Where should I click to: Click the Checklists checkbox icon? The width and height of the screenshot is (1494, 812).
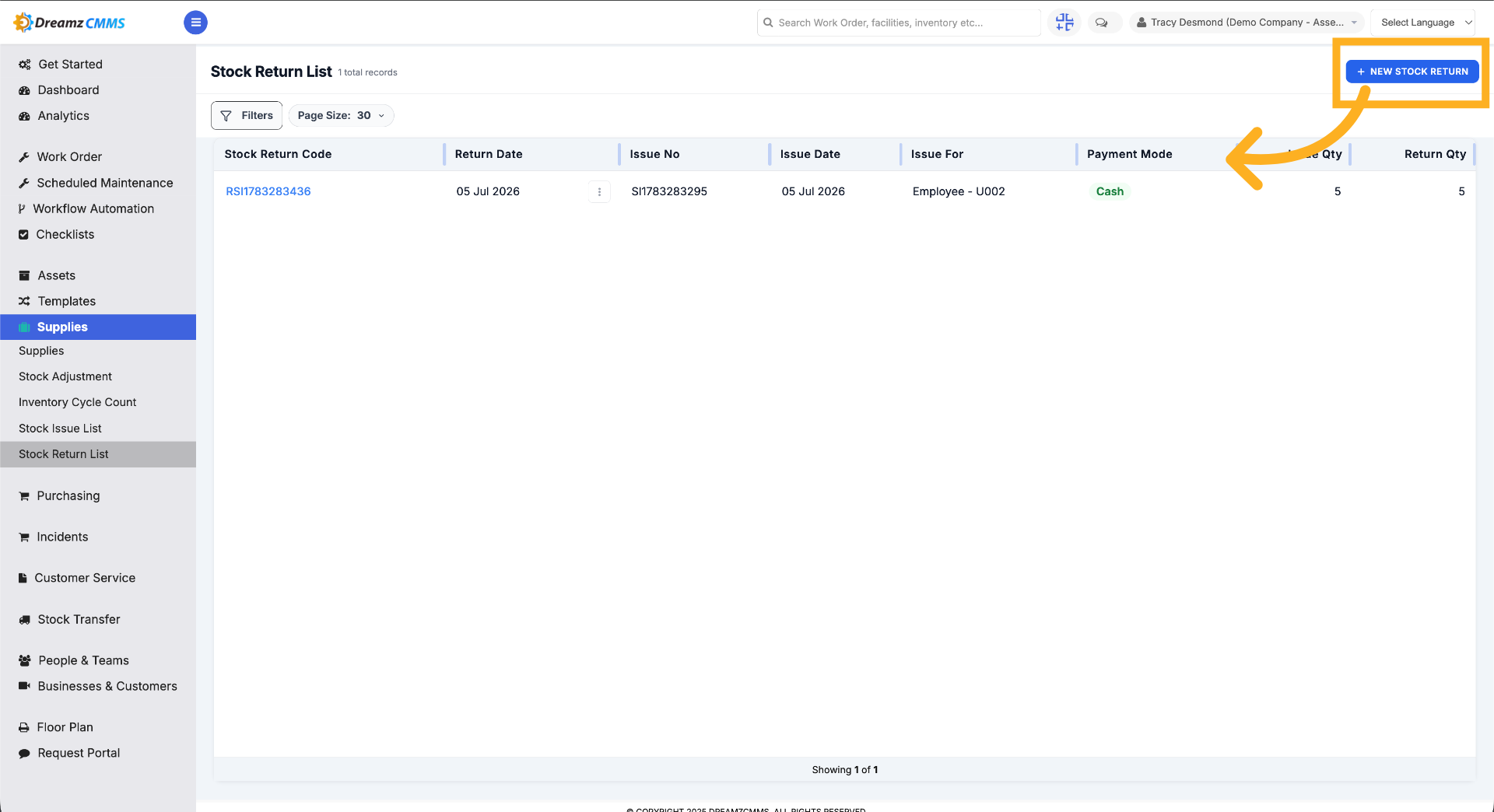tap(23, 234)
